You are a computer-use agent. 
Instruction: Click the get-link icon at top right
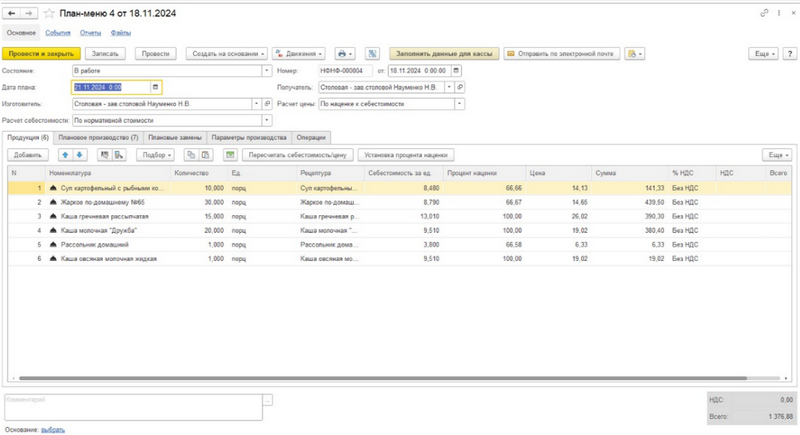(765, 13)
